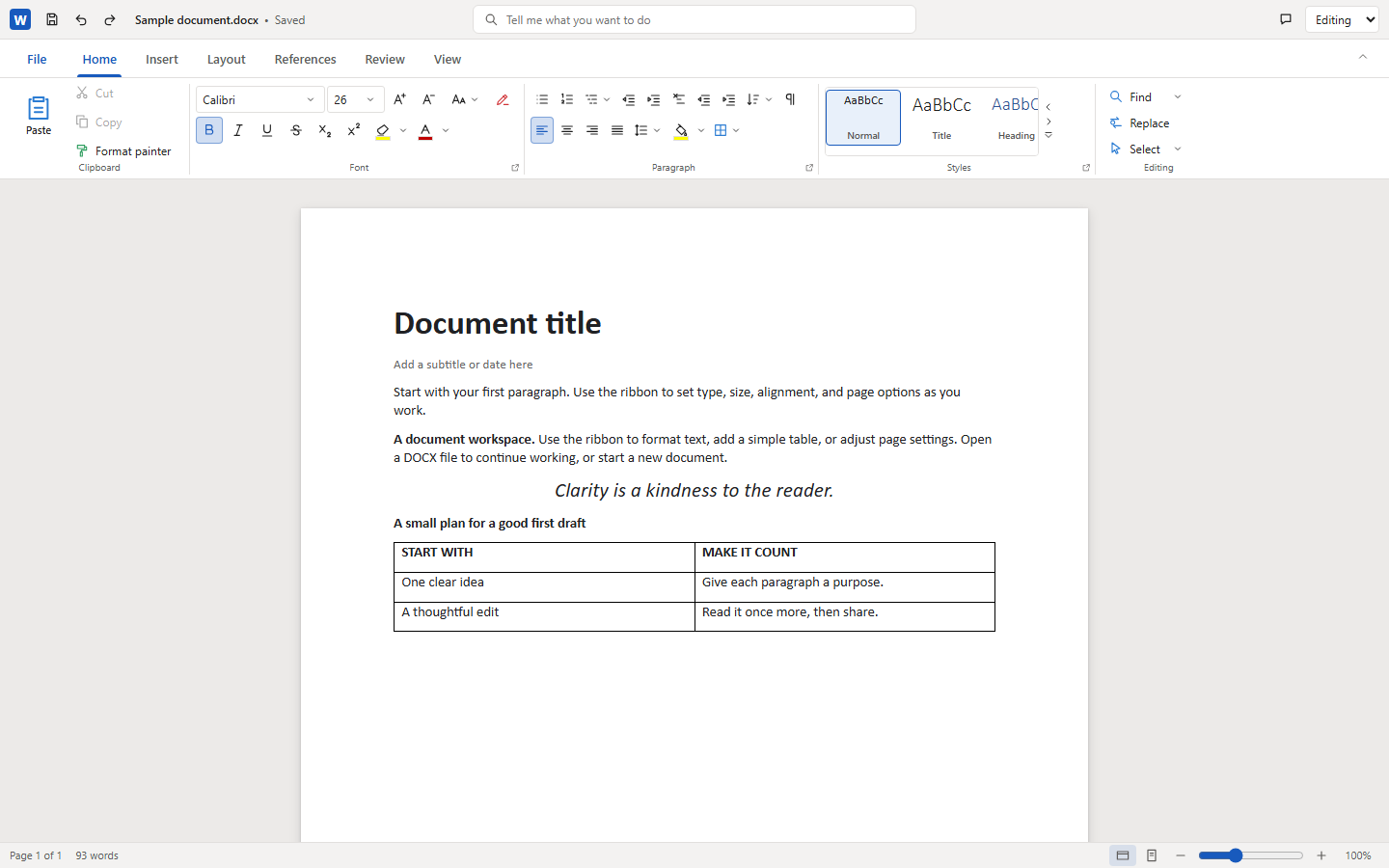Switch to the Insert tab

click(x=162, y=59)
